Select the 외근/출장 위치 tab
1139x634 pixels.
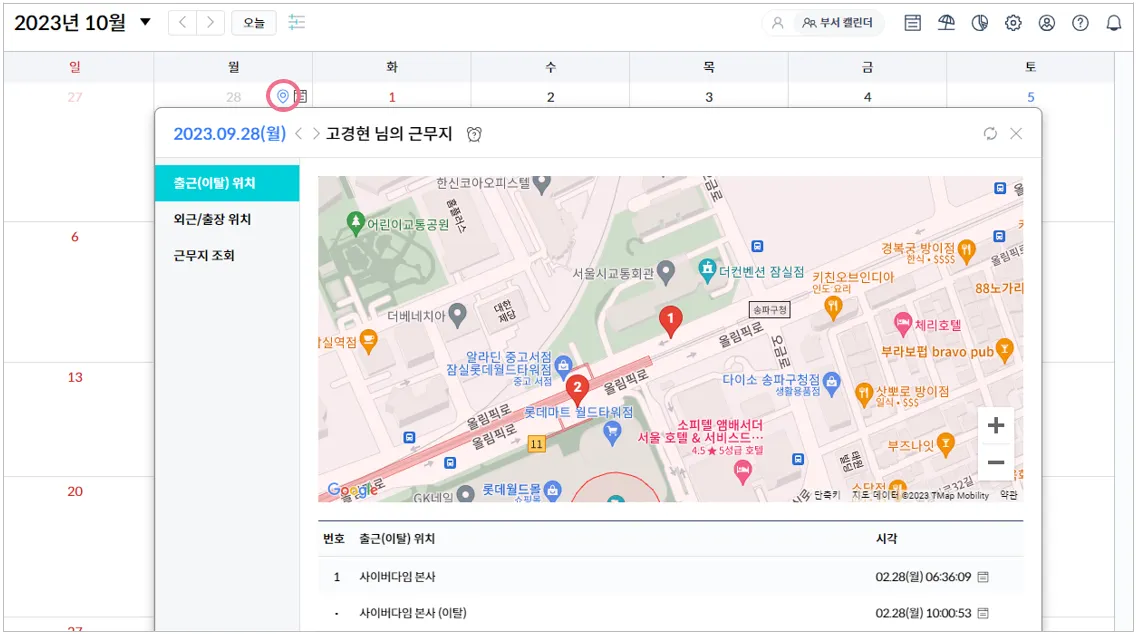point(227,219)
